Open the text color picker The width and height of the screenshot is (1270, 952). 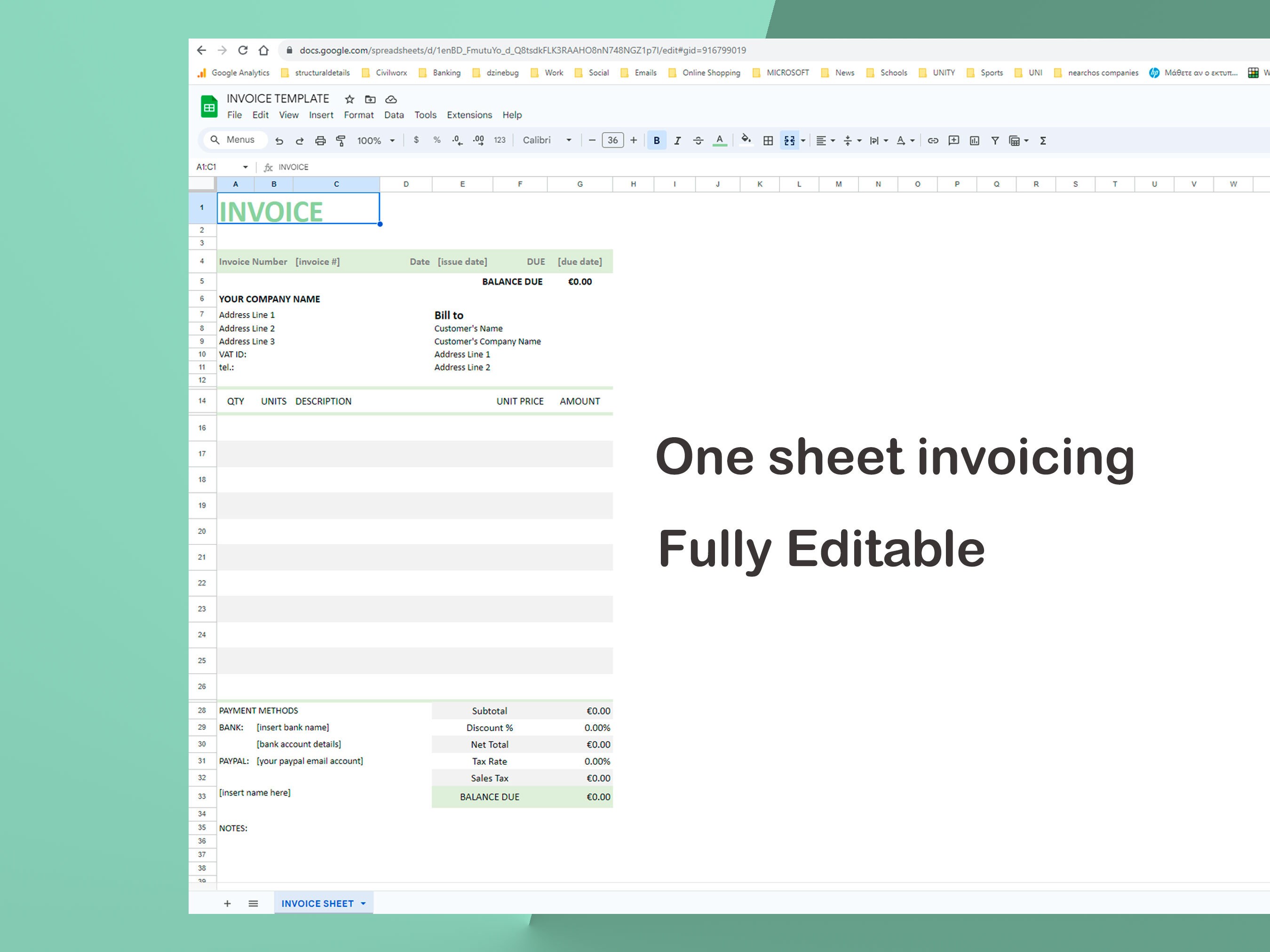tap(719, 140)
